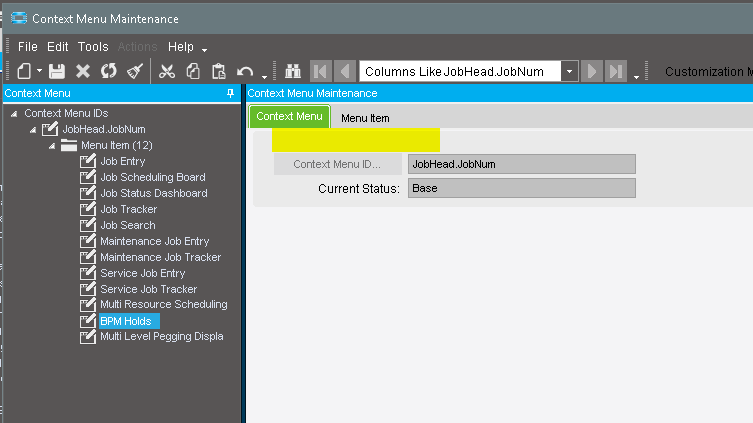
Task: Click the Cut scissors icon
Action: pos(167,71)
